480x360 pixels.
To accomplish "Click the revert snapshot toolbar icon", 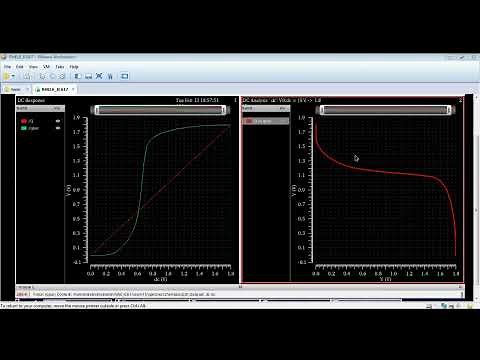I will (x=52, y=76).
